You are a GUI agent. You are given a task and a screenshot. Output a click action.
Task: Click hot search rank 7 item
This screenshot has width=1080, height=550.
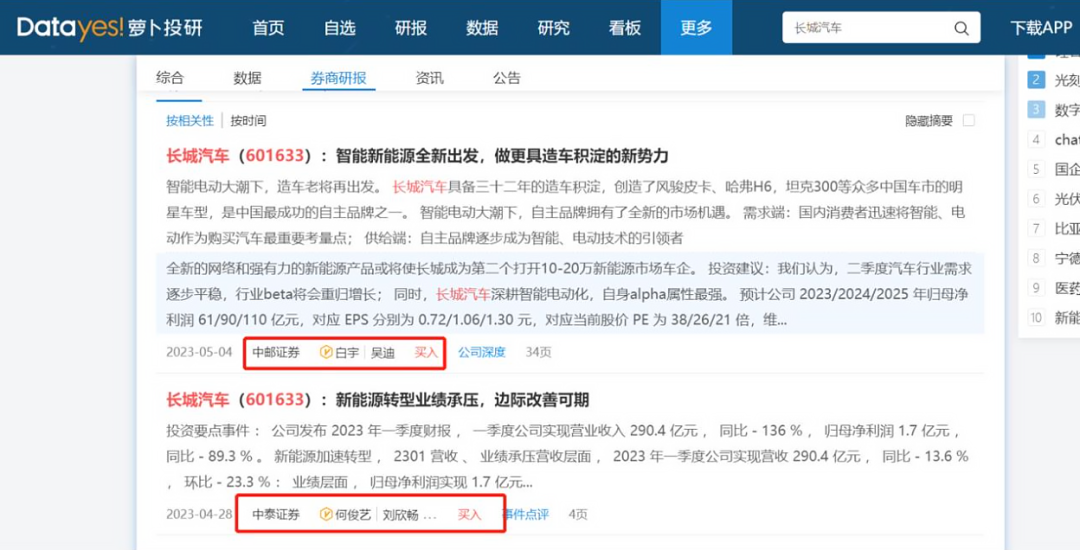[1053, 228]
